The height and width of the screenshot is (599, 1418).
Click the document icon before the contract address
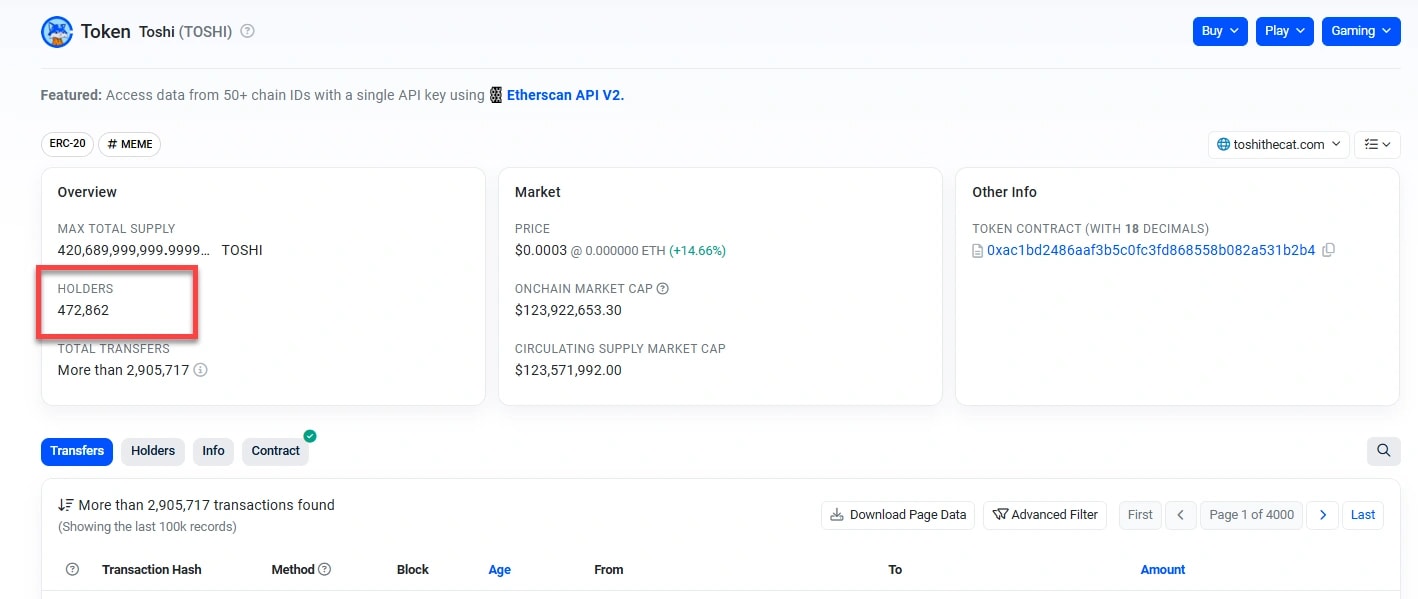coord(977,250)
